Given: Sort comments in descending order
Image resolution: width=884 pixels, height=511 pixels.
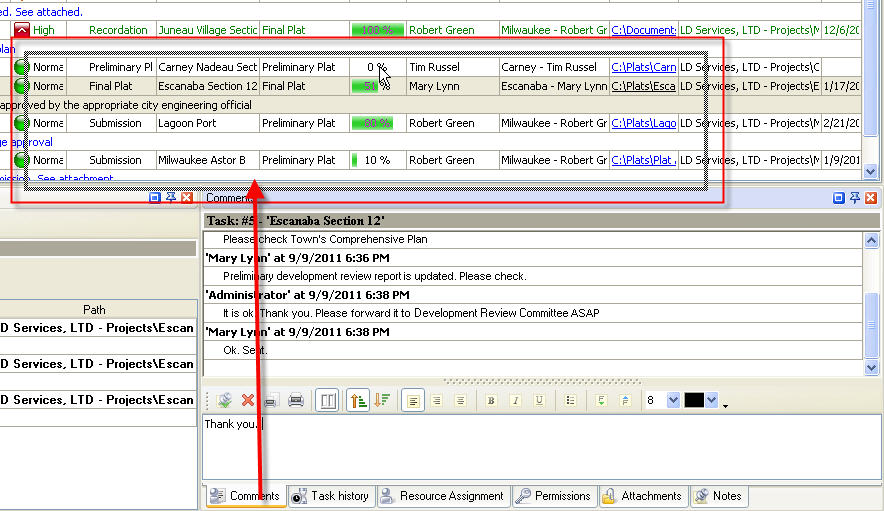Looking at the screenshot, I should click(382, 400).
